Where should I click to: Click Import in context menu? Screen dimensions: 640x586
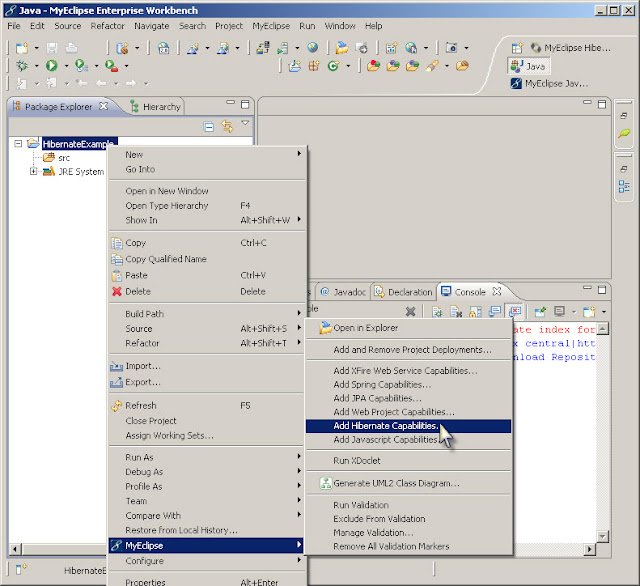[207, 366]
